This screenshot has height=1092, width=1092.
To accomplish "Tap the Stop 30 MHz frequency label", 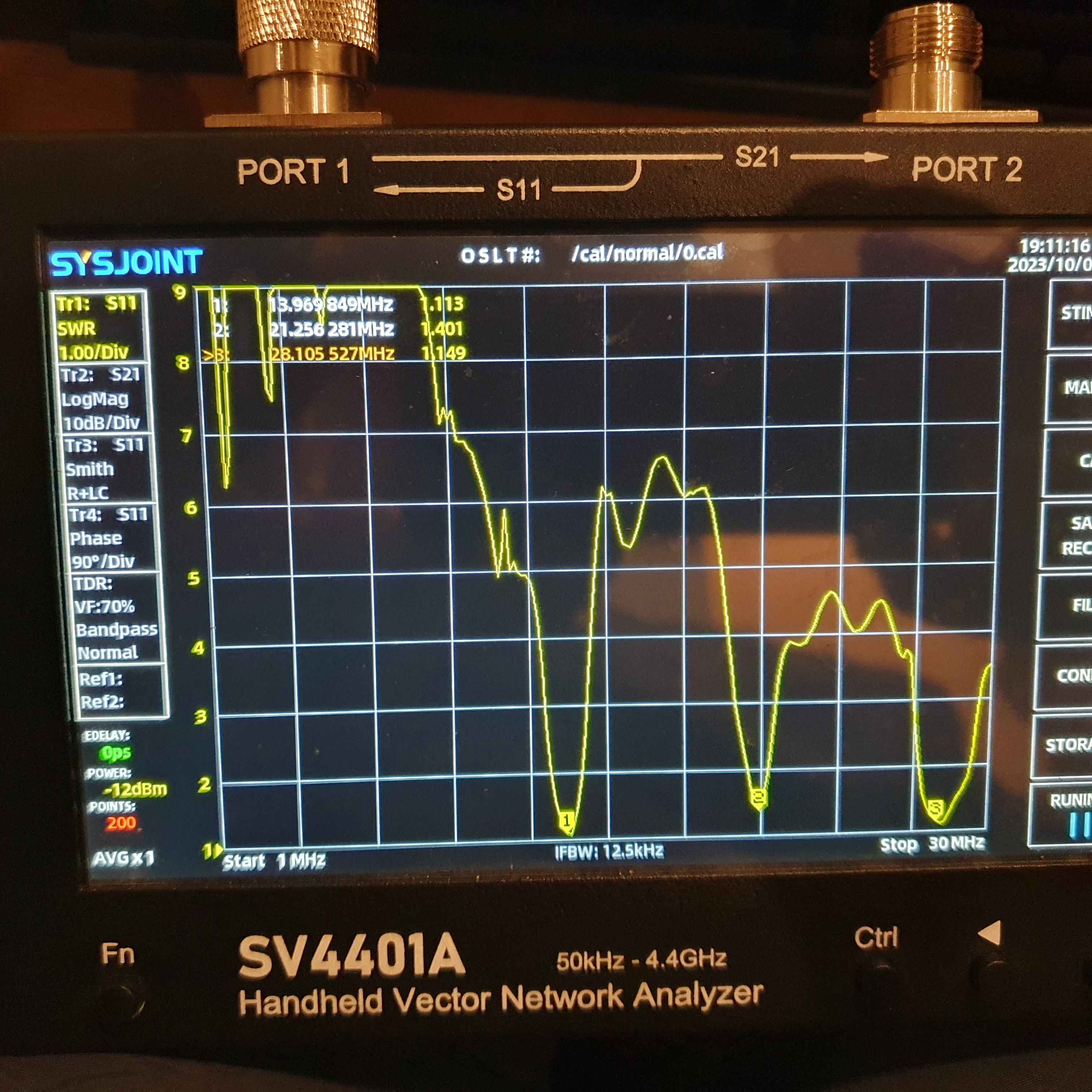I will (x=933, y=844).
